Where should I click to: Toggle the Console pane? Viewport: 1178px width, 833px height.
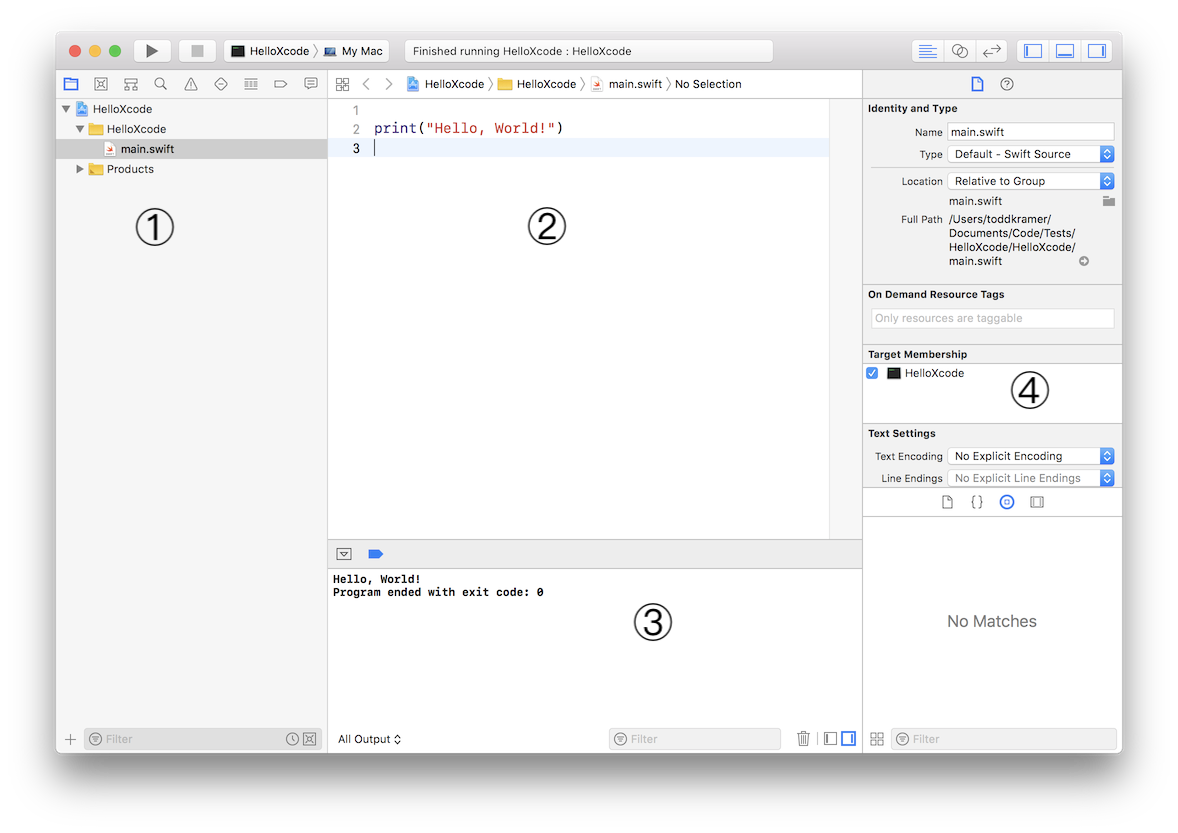(848, 739)
